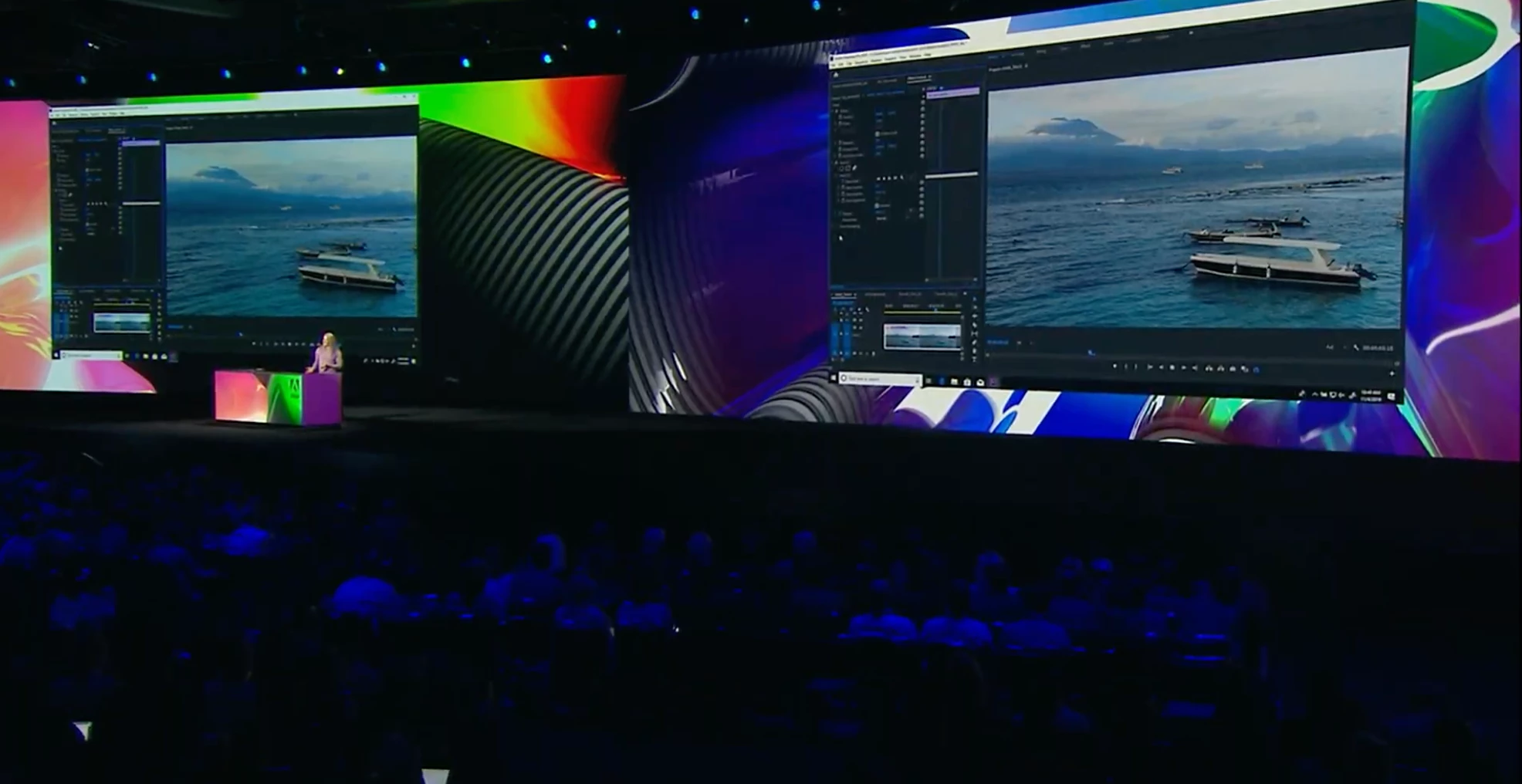Click Mark Out button on right screen
Viewport: 1522px width, 784px height.
[1136, 367]
